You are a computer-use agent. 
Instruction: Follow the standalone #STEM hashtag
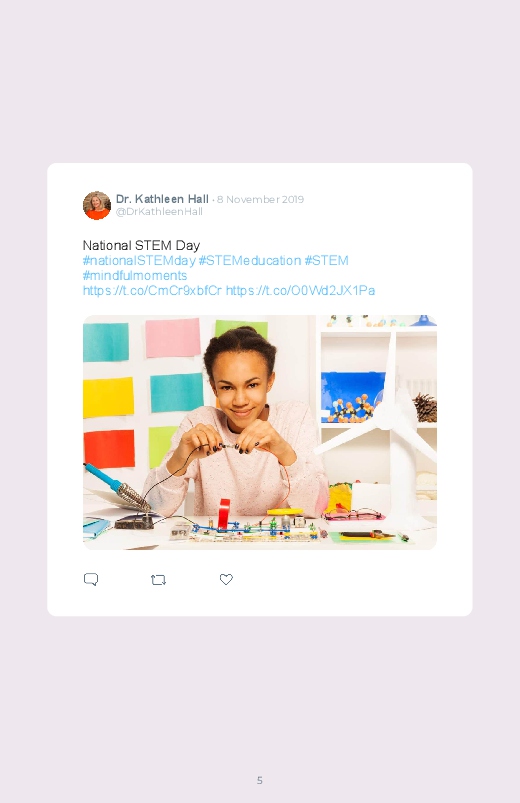point(326,261)
